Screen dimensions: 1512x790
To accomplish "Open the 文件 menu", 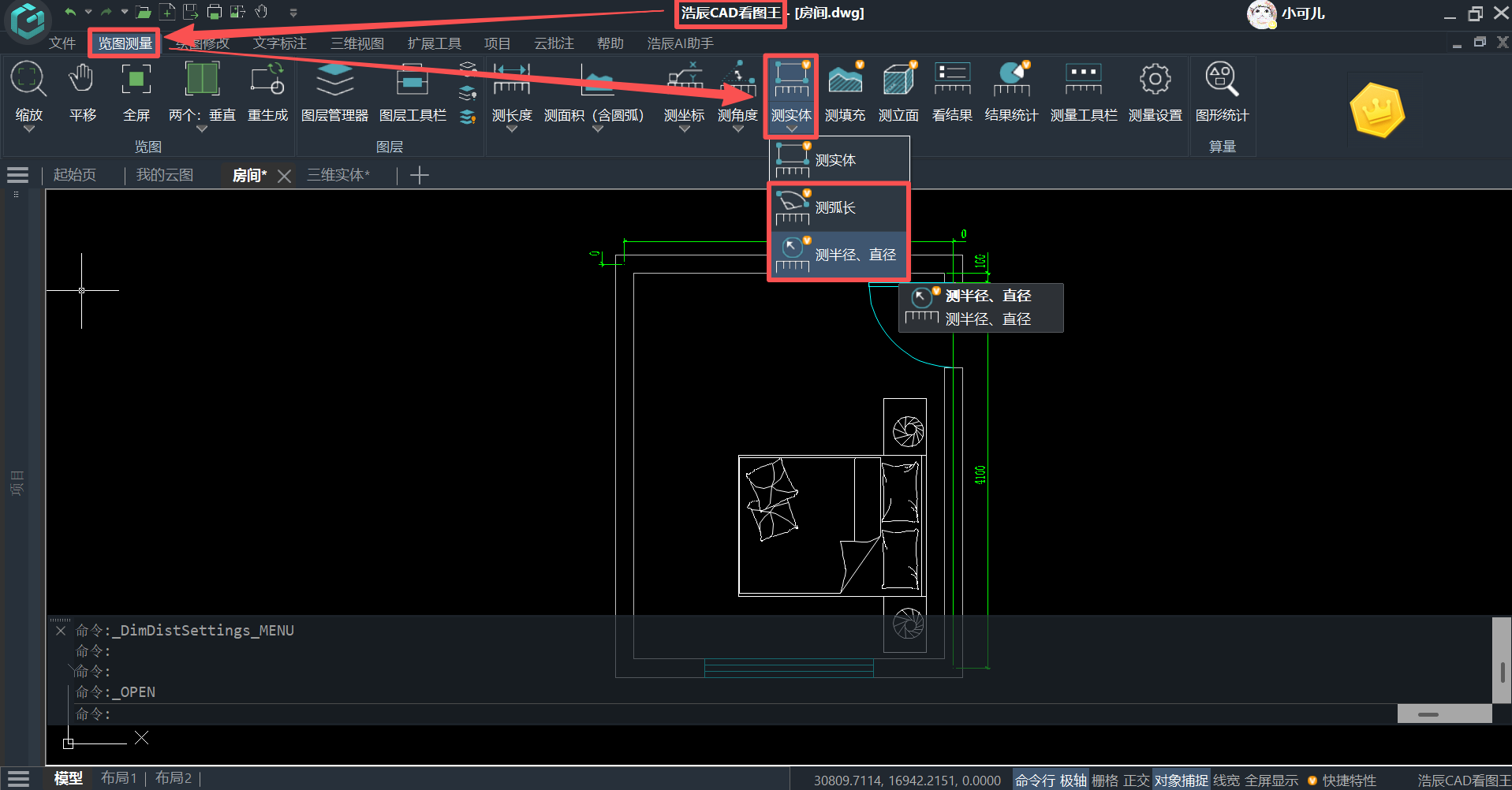I will [x=62, y=43].
